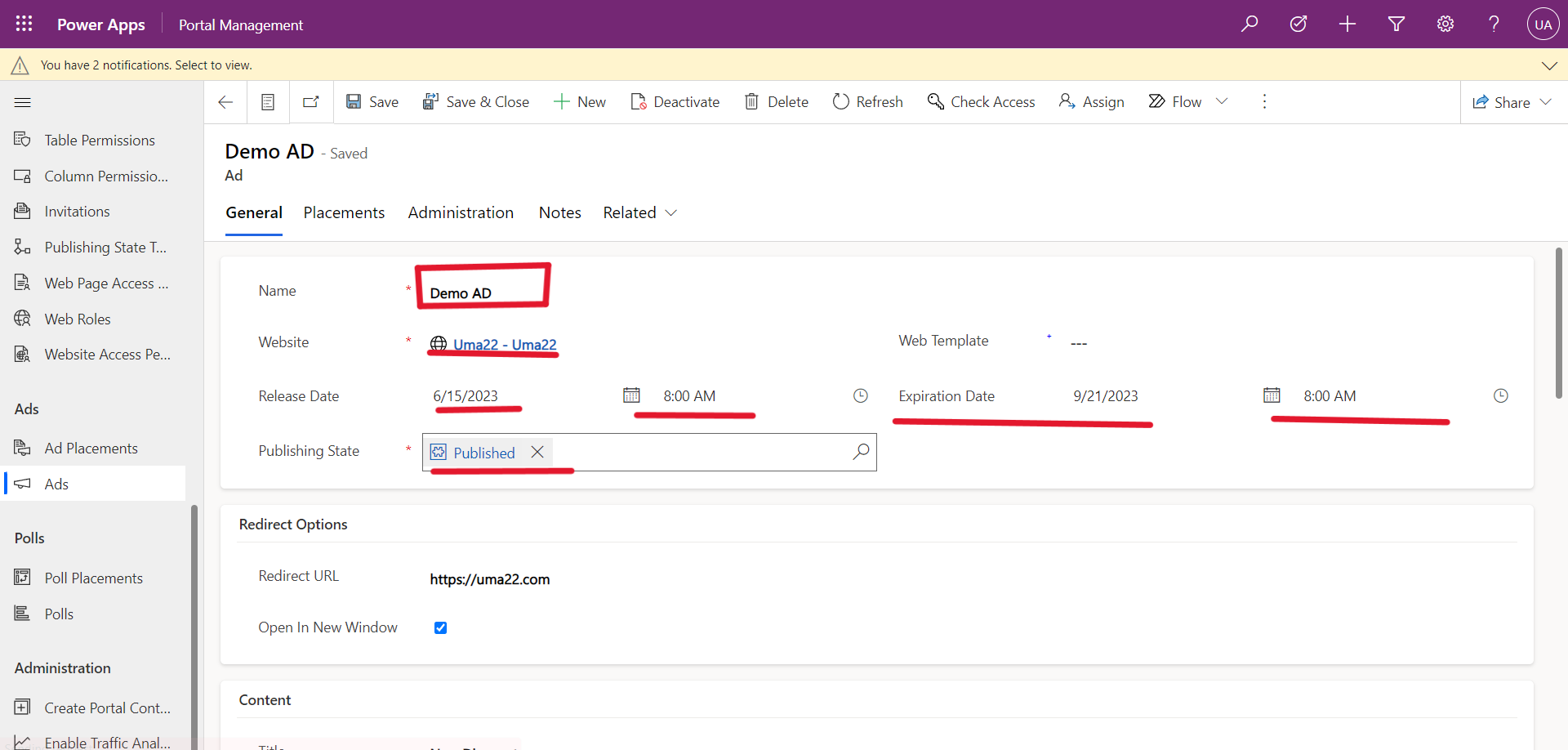The image size is (1568, 750).
Task: Open Web Roles in sidebar
Action: click(x=95, y=319)
